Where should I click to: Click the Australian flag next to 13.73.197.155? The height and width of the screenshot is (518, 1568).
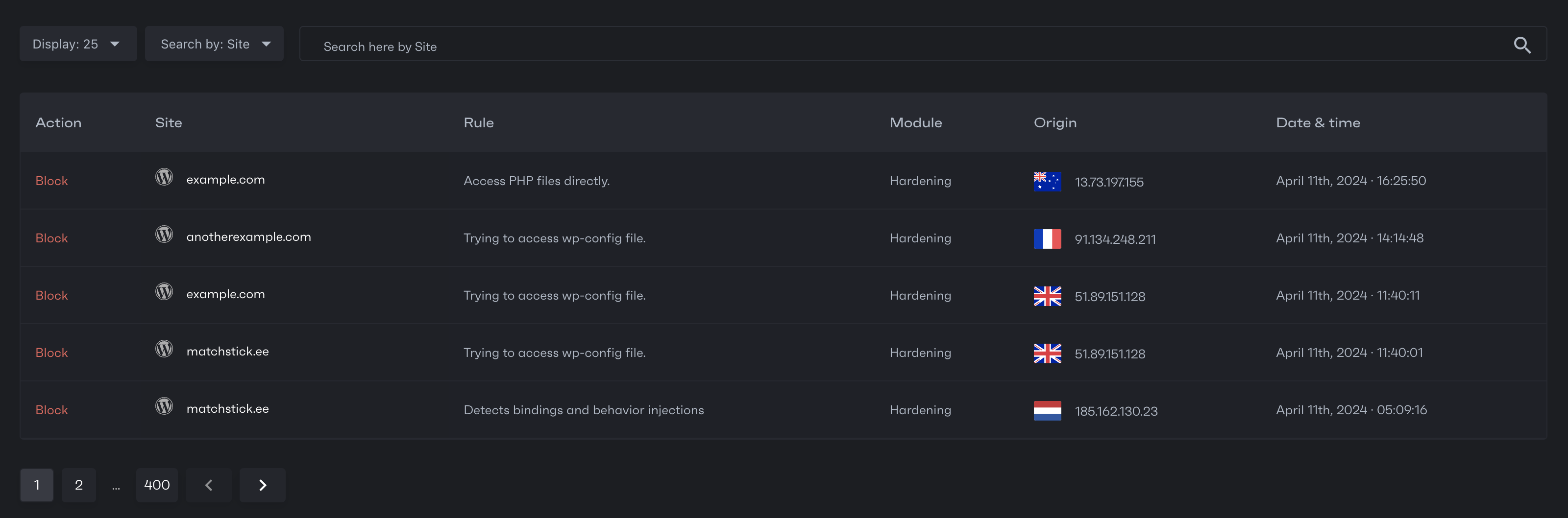1047,181
